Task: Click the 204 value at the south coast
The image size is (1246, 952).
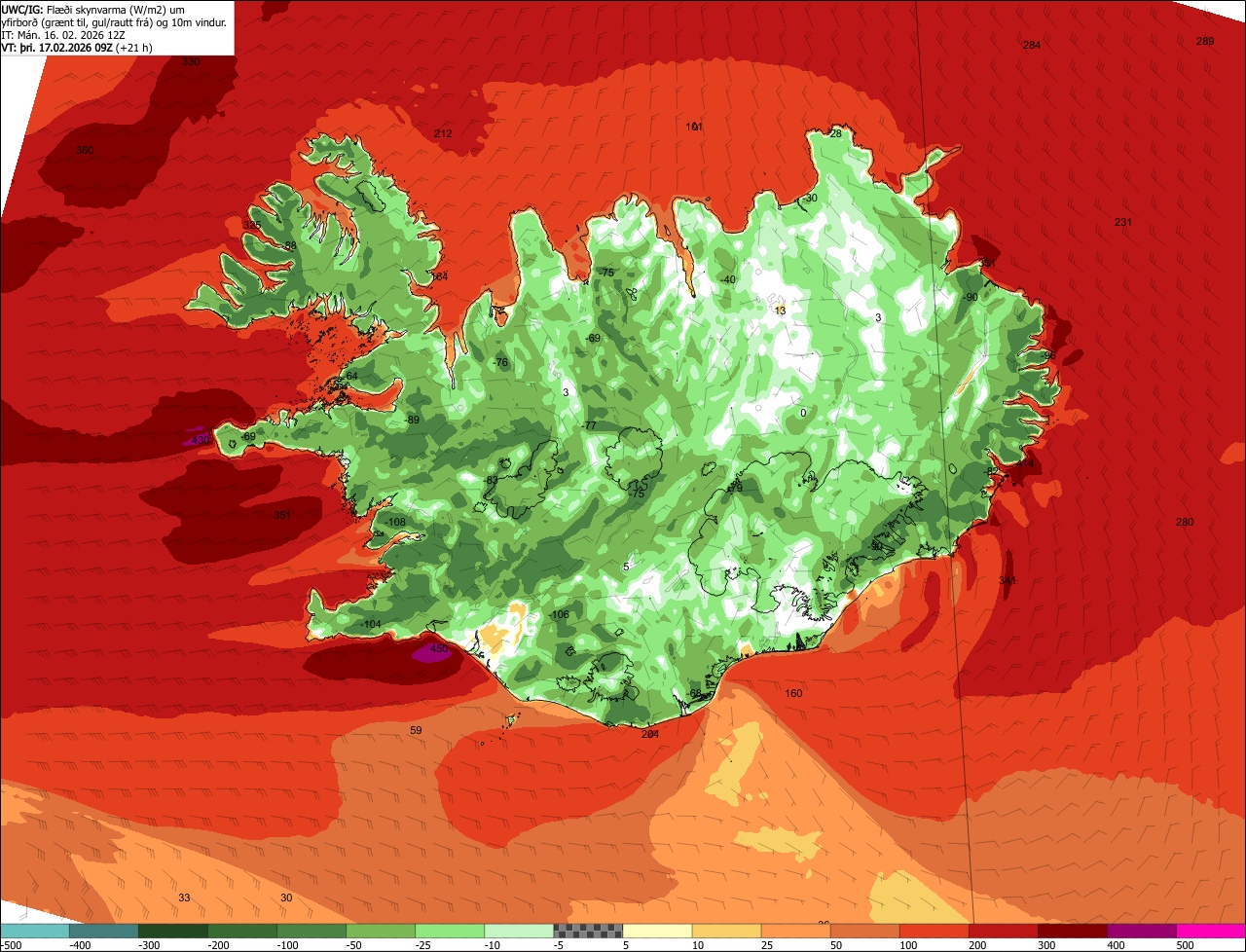Action: pyautogui.click(x=650, y=734)
